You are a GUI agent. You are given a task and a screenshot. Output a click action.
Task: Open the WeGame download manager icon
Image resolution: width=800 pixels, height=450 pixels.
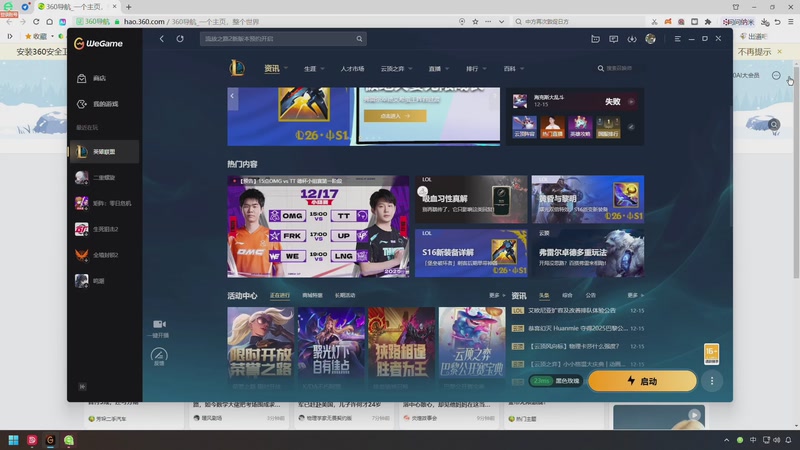click(632, 39)
